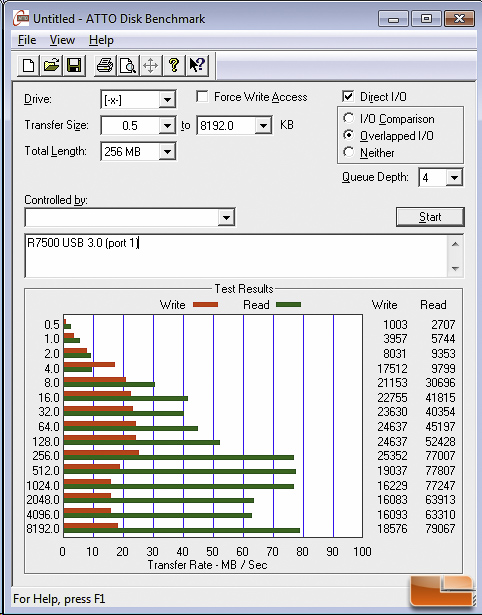Open a file using the folder icon
The height and width of the screenshot is (615, 482).
pos(51,65)
